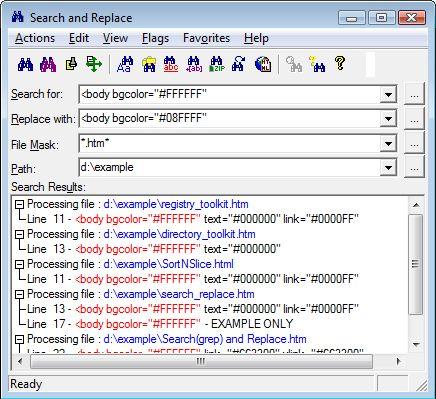Open the File Mask dropdown list
Viewport: 436px width, 399px height.
click(388, 144)
